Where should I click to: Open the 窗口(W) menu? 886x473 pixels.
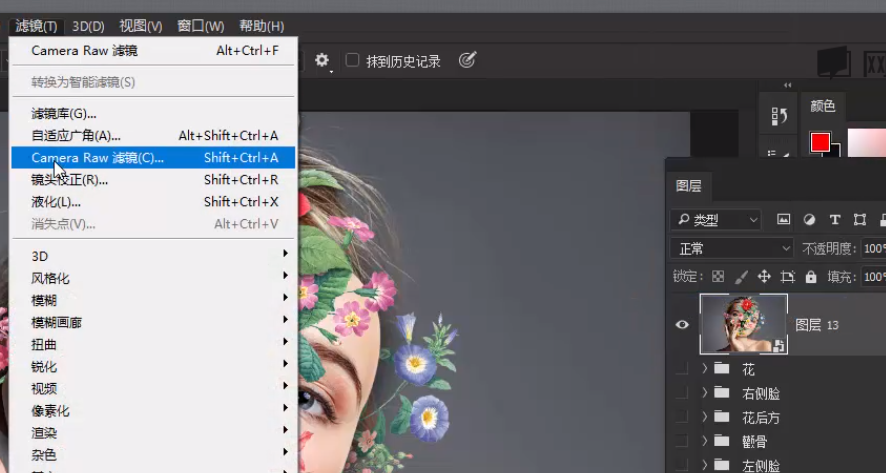[x=201, y=26]
